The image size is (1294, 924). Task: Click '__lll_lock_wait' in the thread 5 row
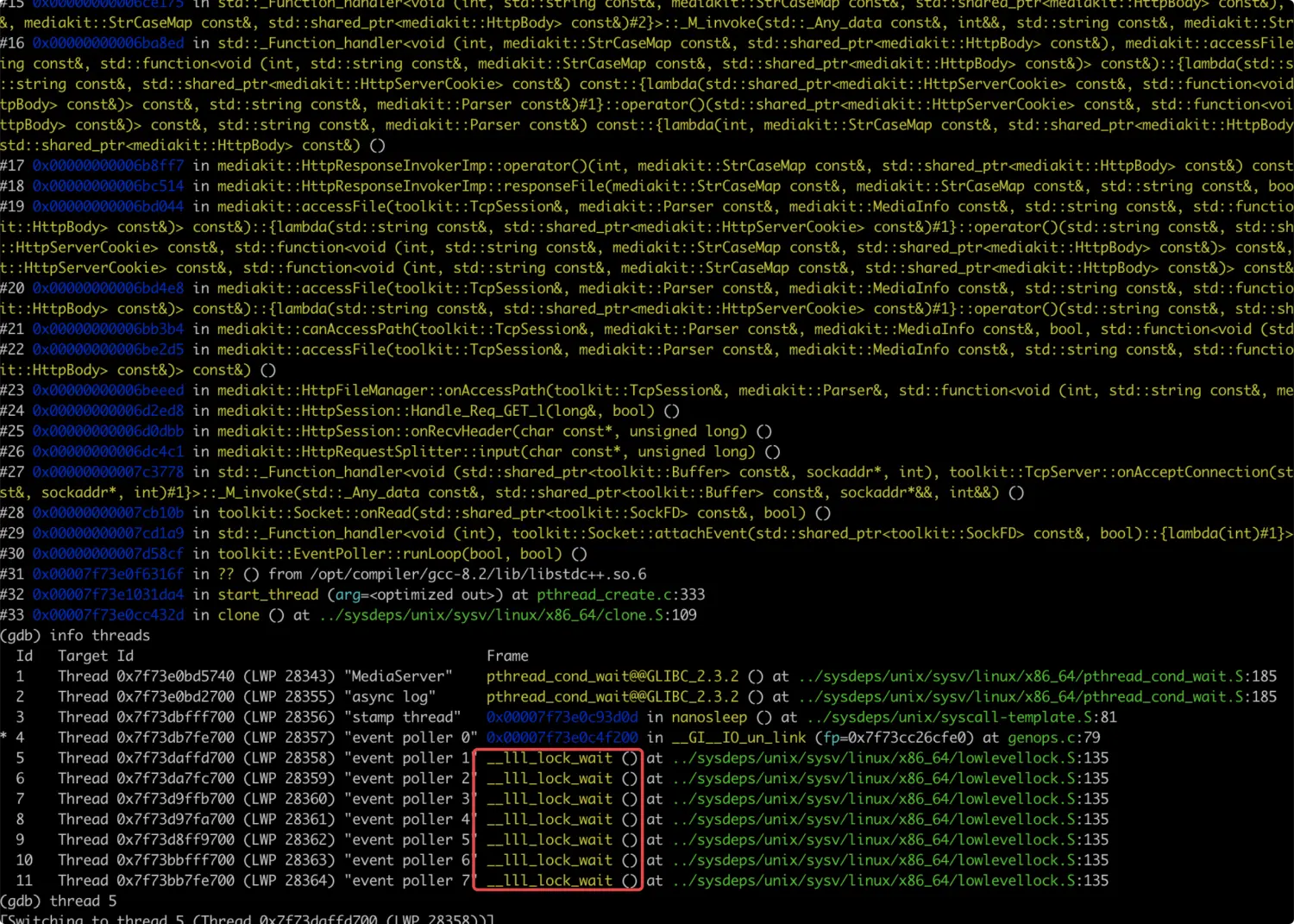[550, 757]
